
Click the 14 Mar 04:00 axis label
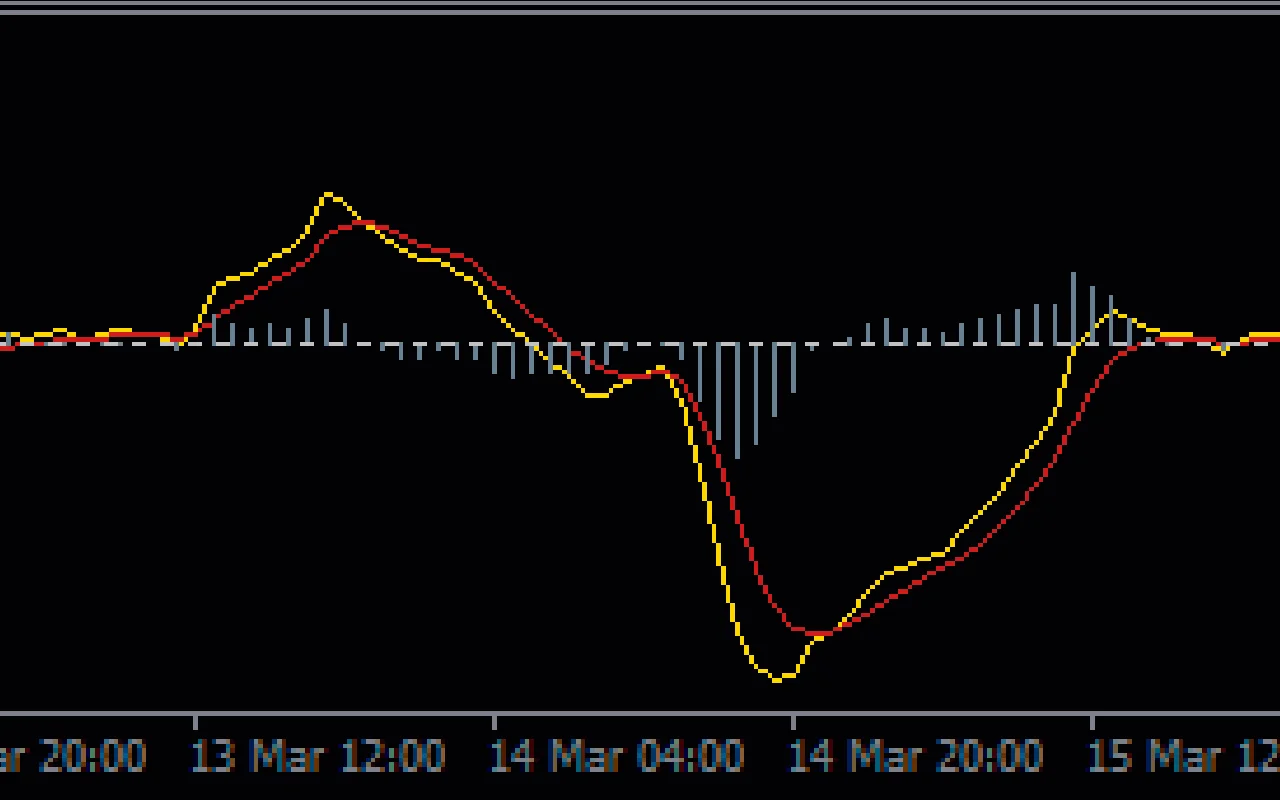pyautogui.click(x=617, y=757)
